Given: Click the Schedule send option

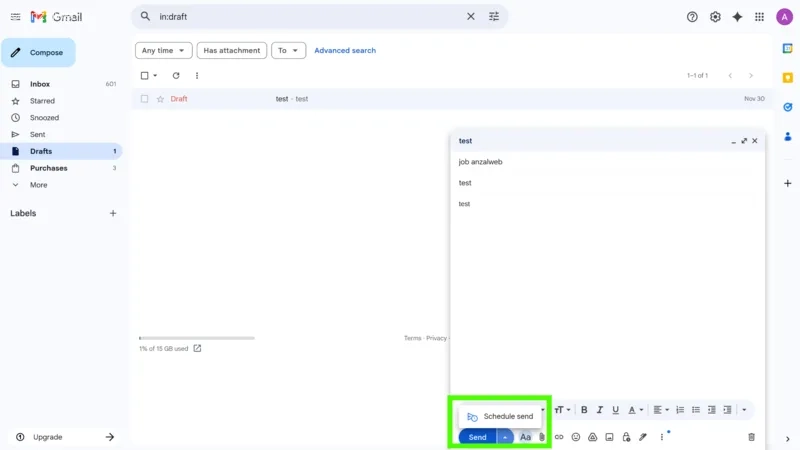Looking at the screenshot, I should [500, 416].
